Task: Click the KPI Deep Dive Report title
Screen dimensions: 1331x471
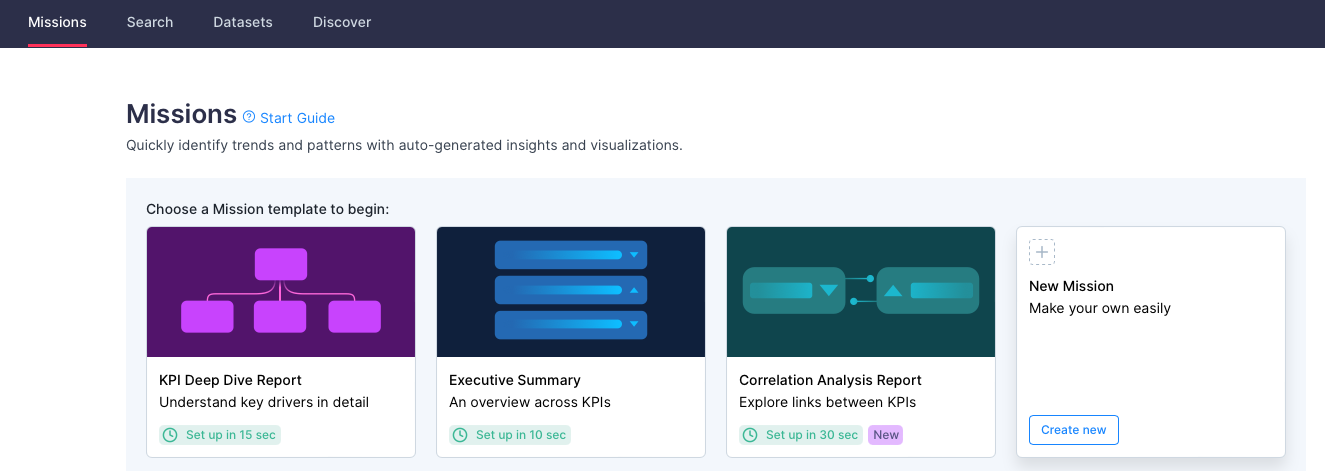Action: (x=230, y=380)
